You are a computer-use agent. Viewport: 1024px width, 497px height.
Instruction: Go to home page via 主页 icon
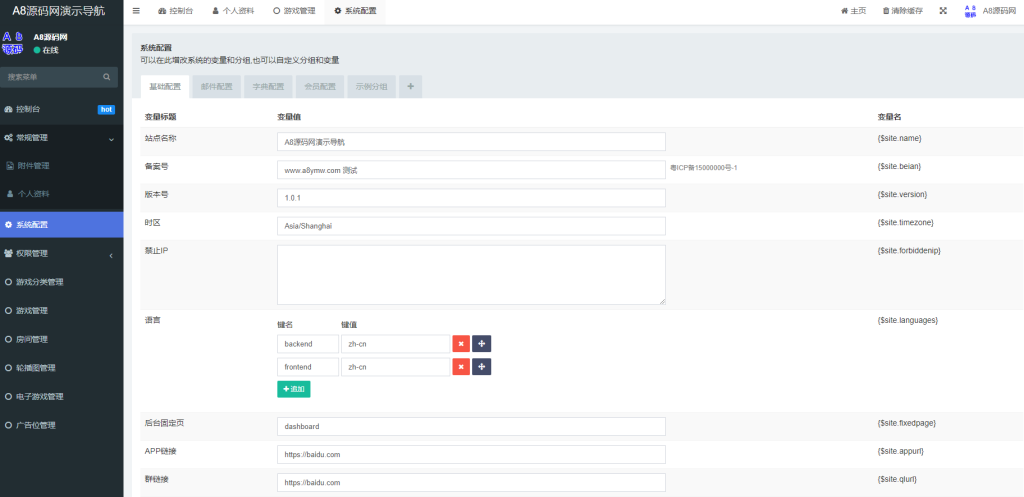[844, 11]
